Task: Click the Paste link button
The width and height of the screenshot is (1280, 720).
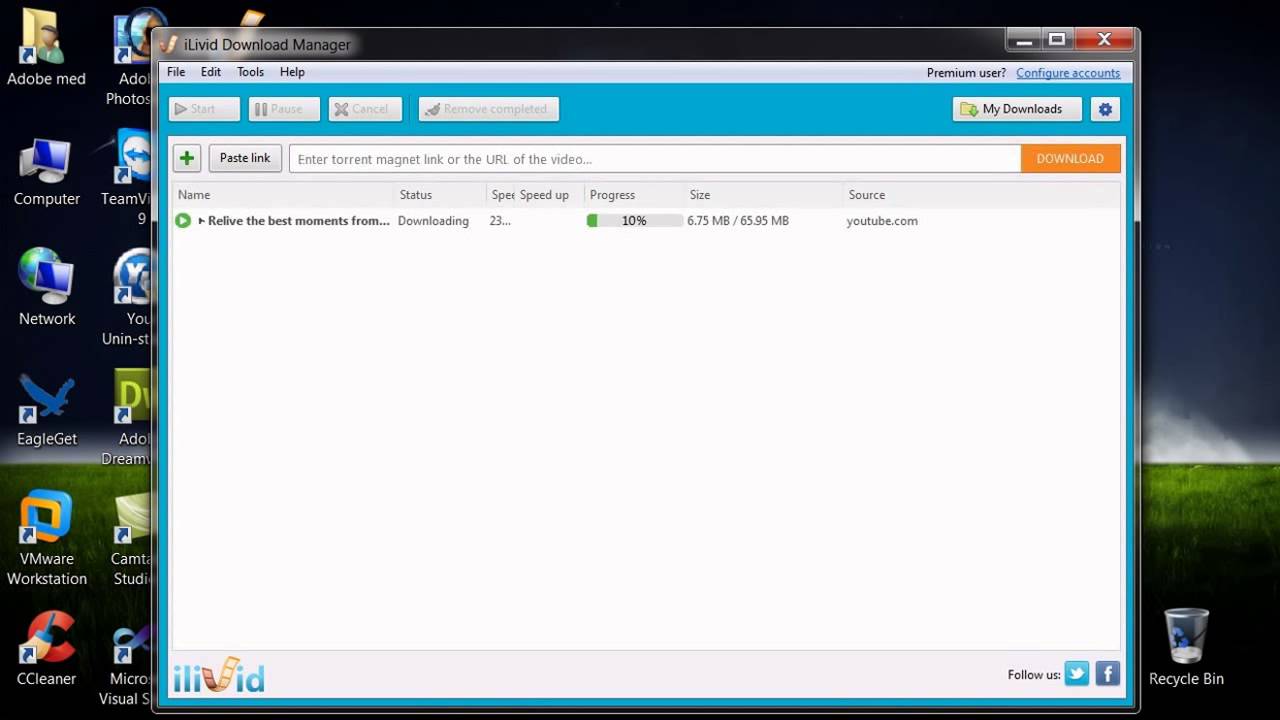Action: coord(245,158)
